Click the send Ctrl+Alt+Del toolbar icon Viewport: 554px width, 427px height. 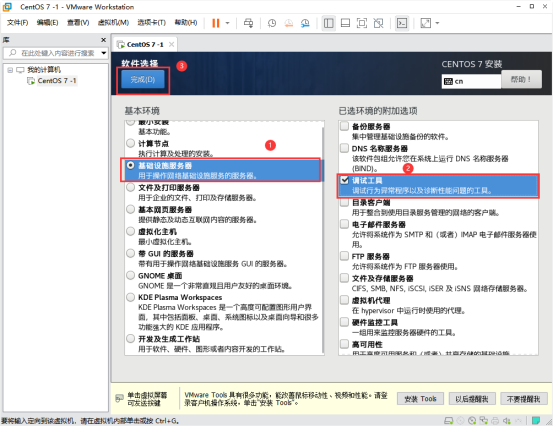click(x=248, y=23)
